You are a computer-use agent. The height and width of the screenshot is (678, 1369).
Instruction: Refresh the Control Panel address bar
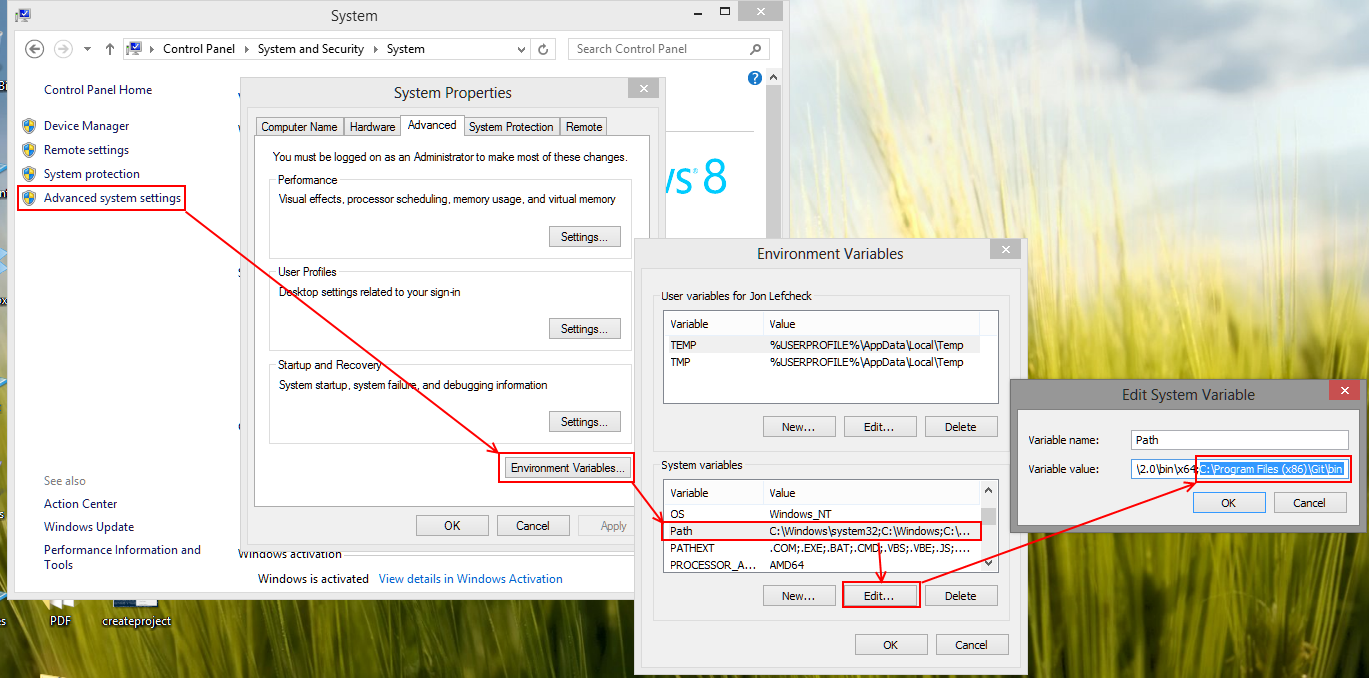click(543, 49)
